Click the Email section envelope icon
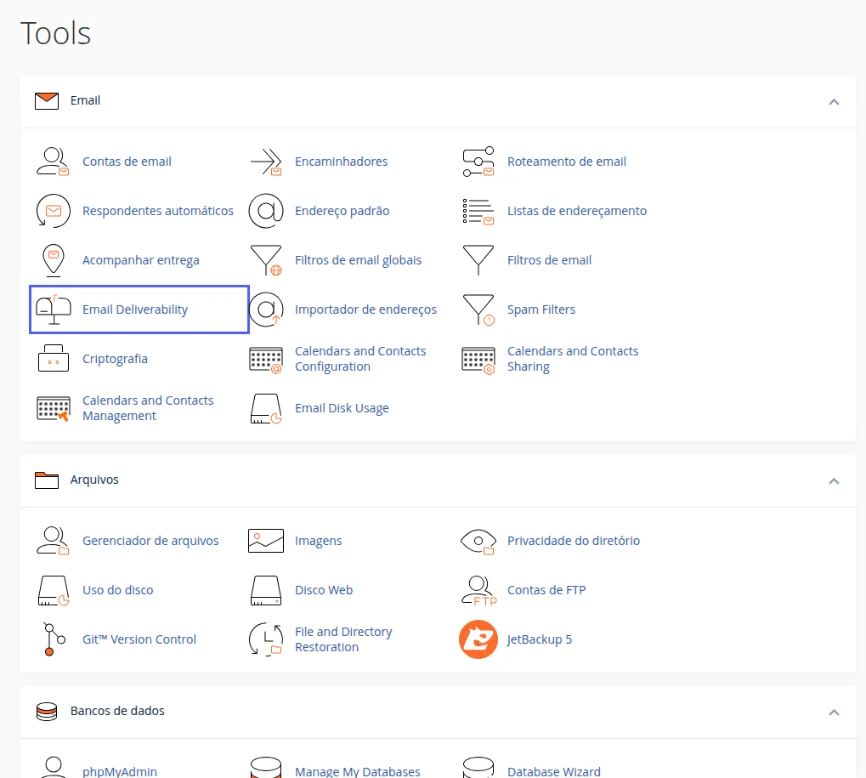This screenshot has height=778, width=866. (46, 101)
